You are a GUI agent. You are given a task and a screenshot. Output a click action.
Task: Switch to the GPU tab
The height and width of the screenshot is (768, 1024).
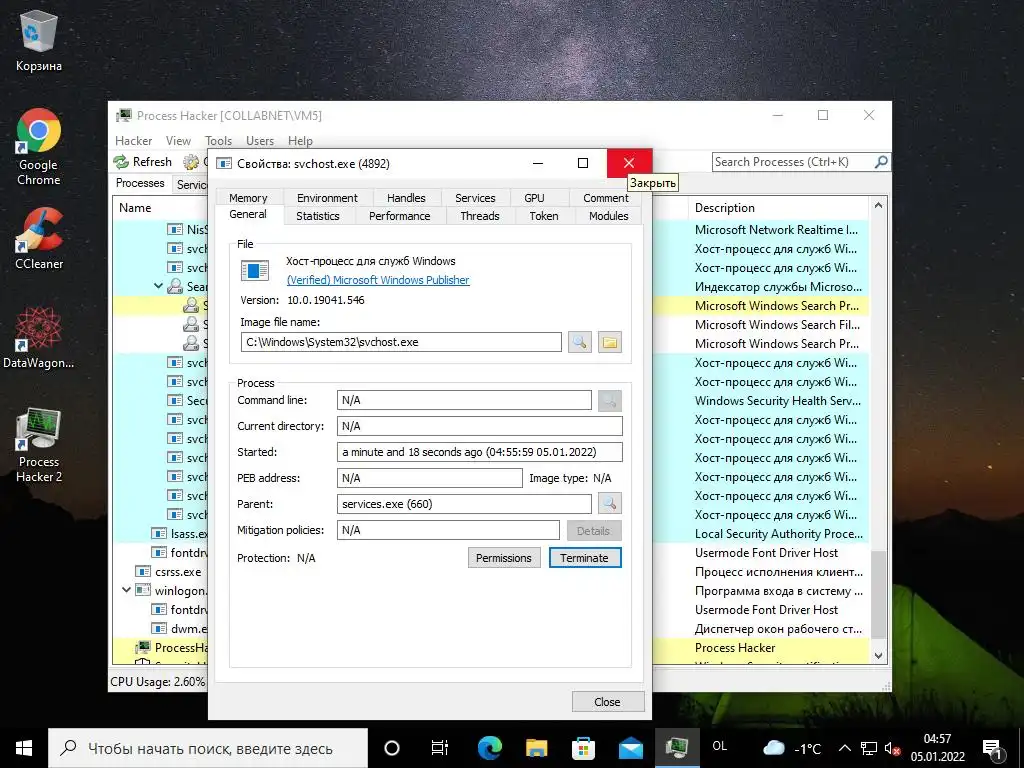(534, 198)
